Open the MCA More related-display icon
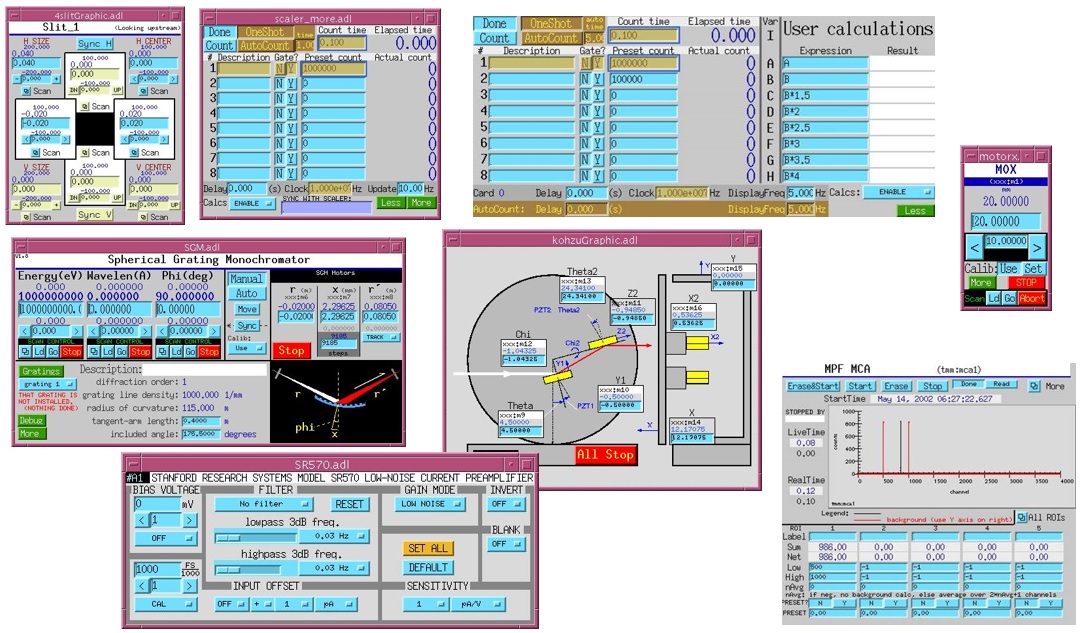The image size is (1085, 633). [1034, 387]
